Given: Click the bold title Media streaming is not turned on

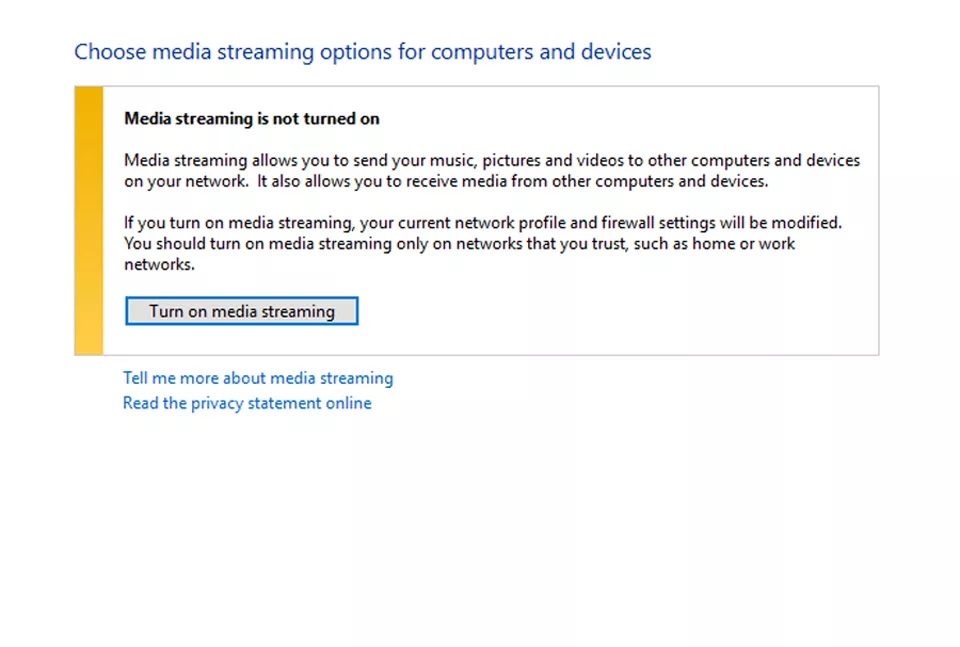Looking at the screenshot, I should 252,118.
